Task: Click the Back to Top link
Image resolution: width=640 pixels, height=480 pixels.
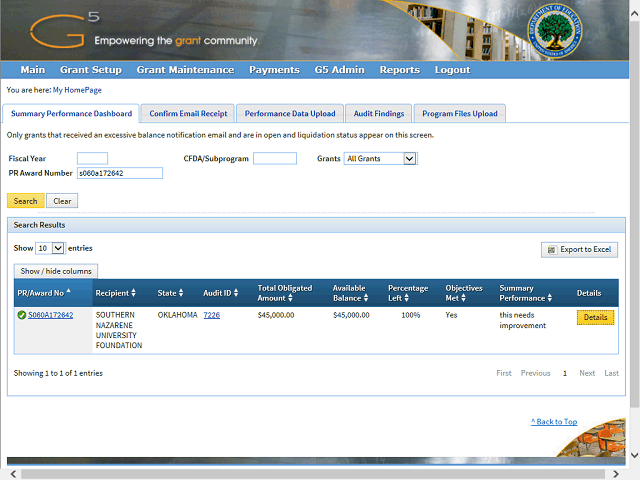Action: click(554, 422)
